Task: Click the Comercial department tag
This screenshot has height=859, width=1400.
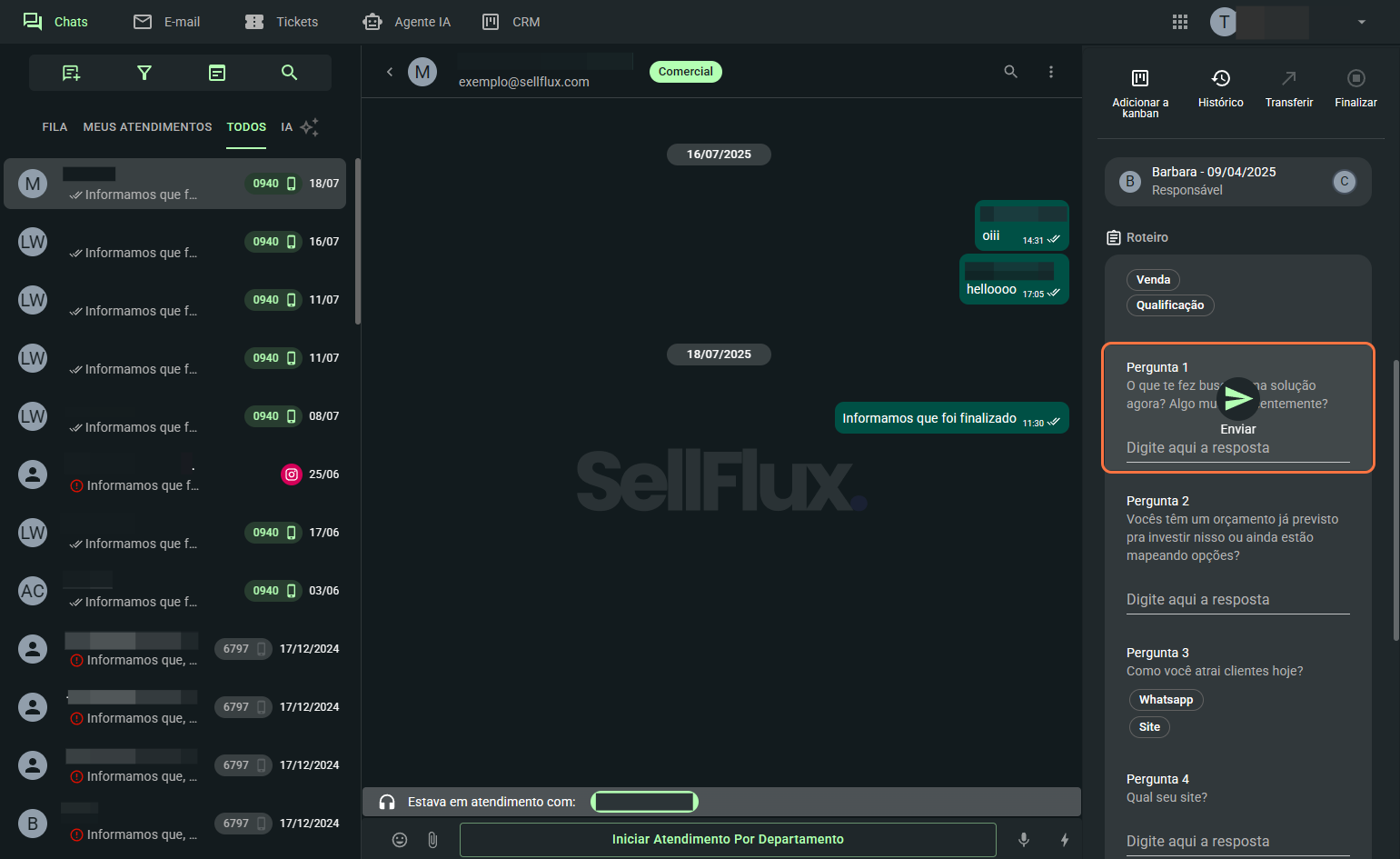Action: [686, 72]
